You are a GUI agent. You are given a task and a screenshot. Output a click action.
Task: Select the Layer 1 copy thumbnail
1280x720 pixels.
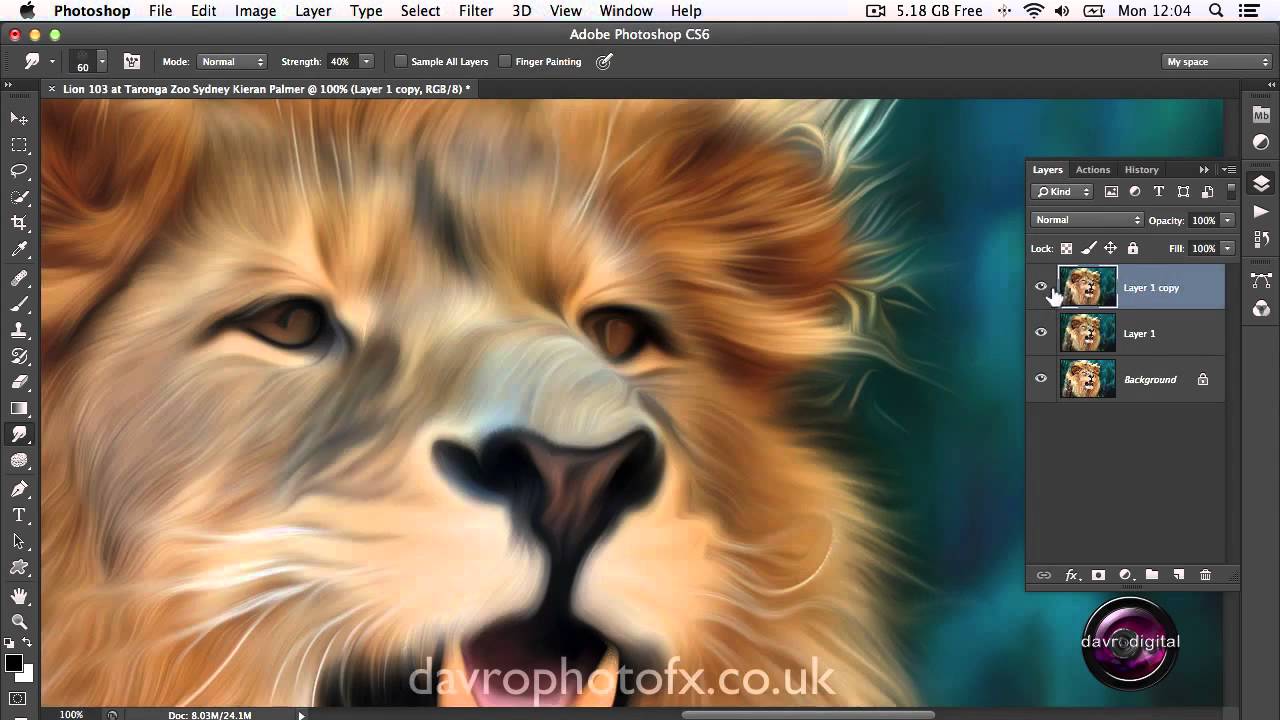pos(1087,287)
